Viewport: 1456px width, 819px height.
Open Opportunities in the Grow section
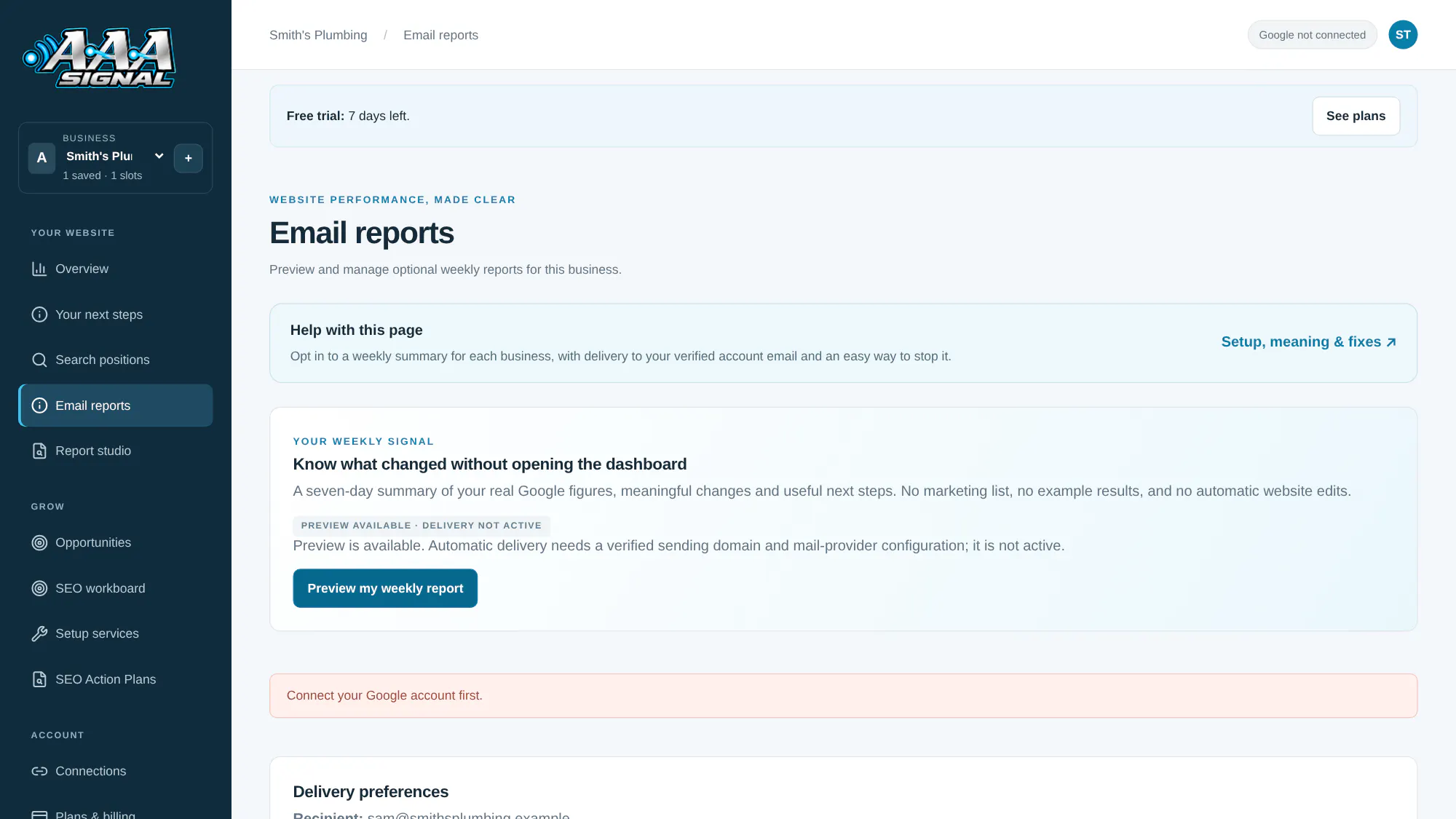coord(115,542)
